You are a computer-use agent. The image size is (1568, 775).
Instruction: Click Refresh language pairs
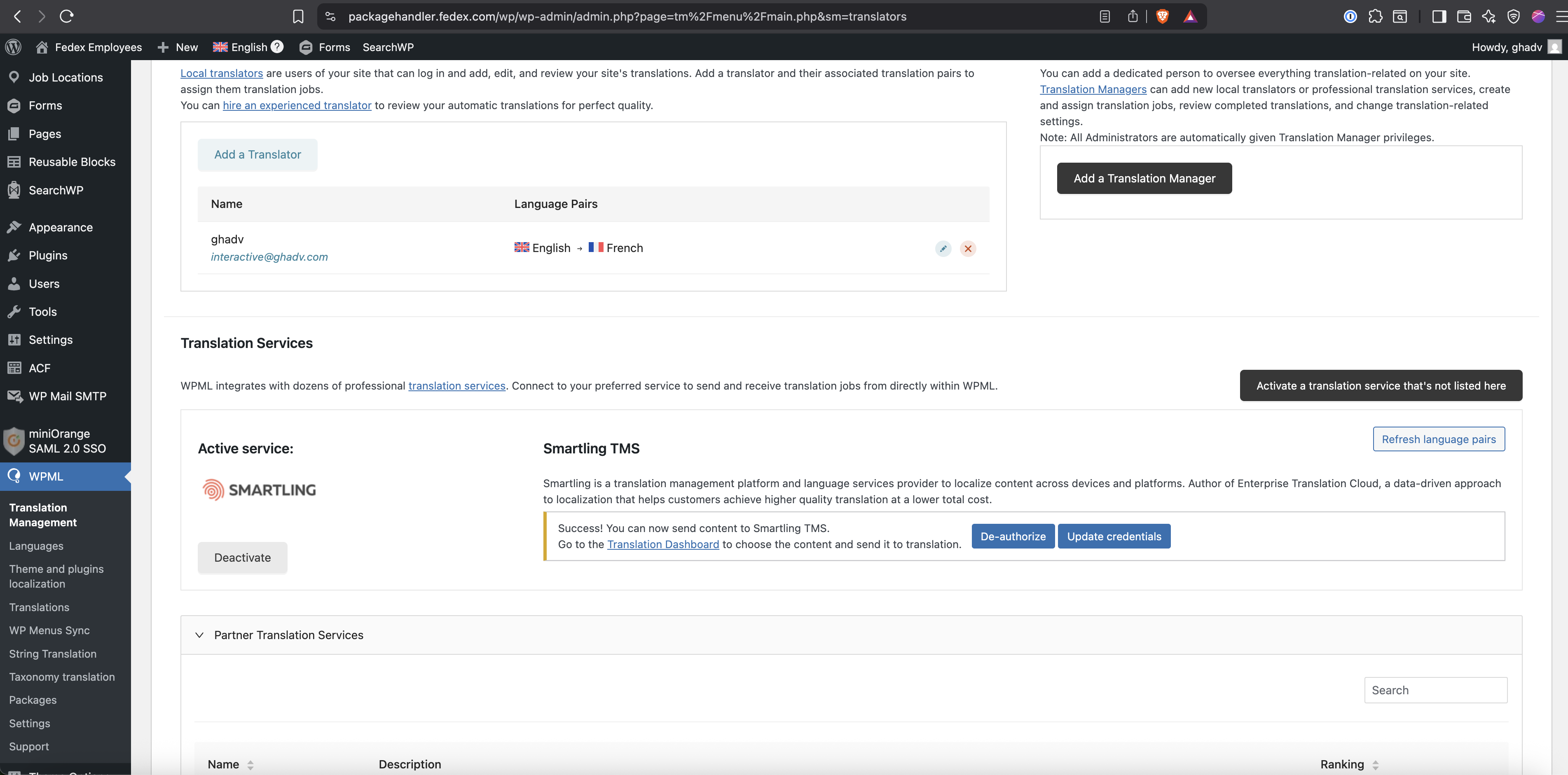(x=1438, y=439)
